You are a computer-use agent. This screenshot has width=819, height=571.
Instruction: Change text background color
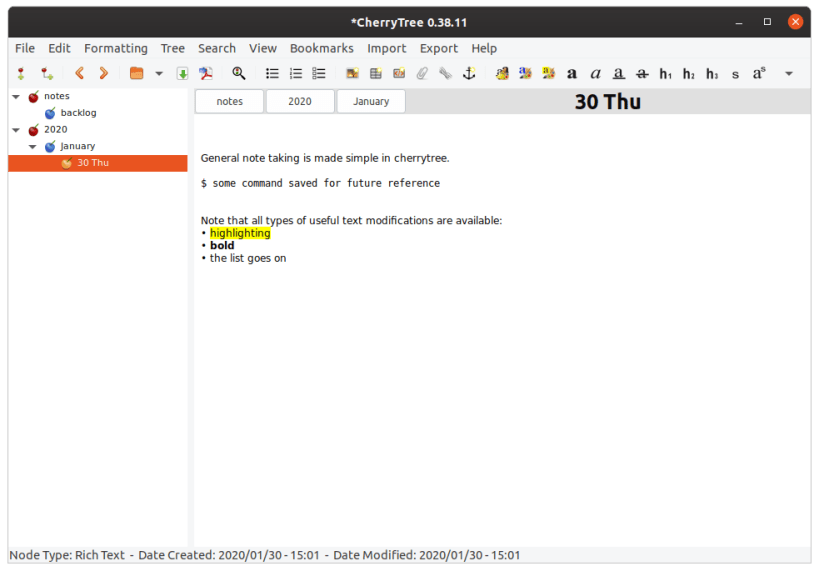(548, 74)
